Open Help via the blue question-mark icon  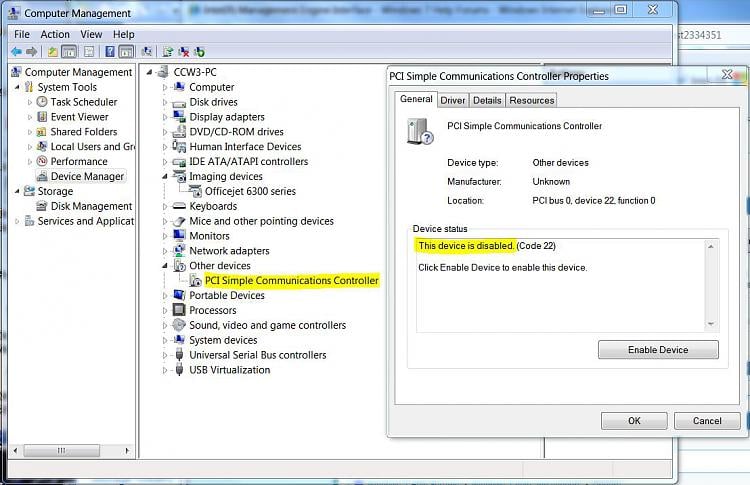tap(110, 52)
